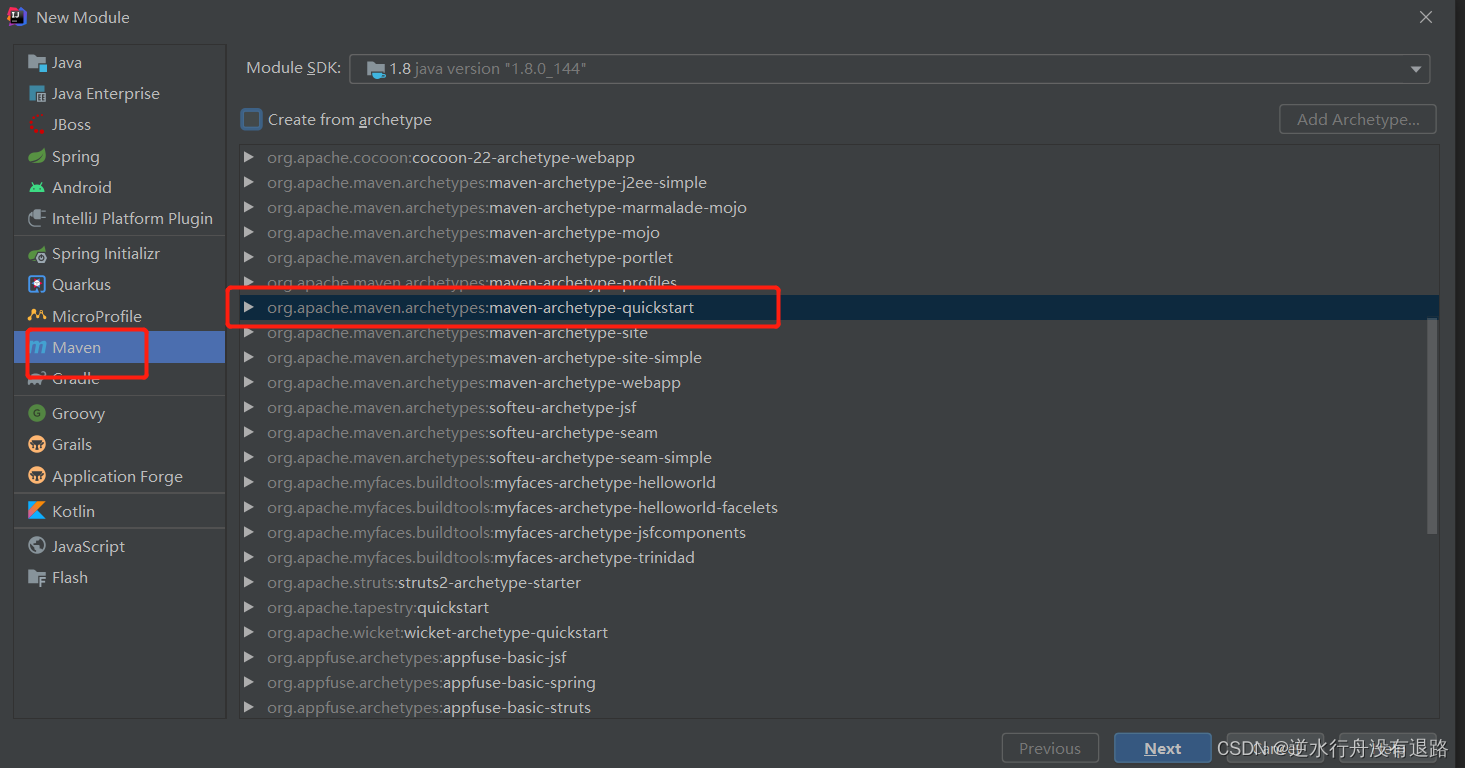The height and width of the screenshot is (768, 1465).
Task: Select softeu-archetype-seam-simple row
Action: coord(840,457)
